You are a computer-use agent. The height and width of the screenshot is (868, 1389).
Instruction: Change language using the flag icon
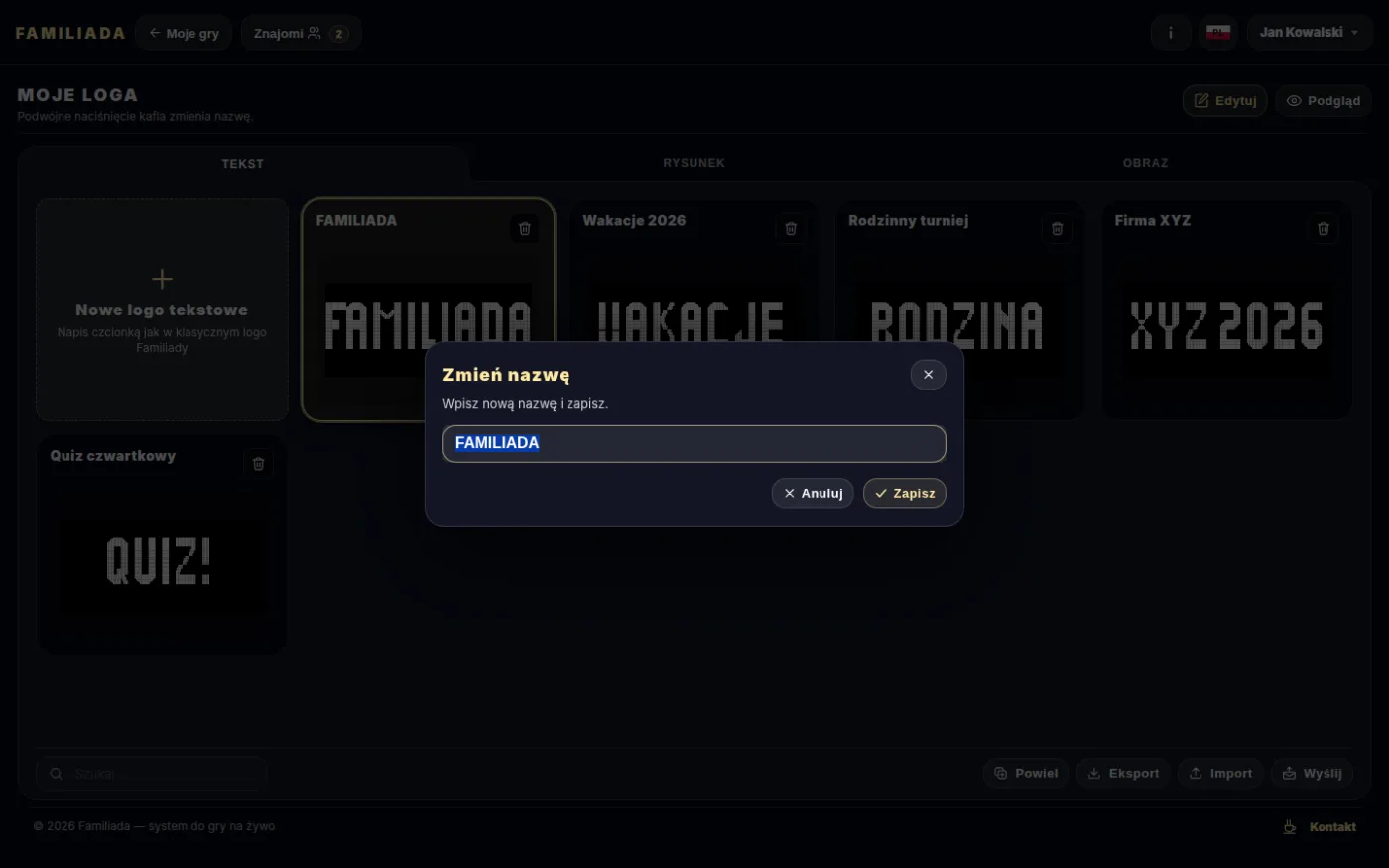click(x=1218, y=33)
